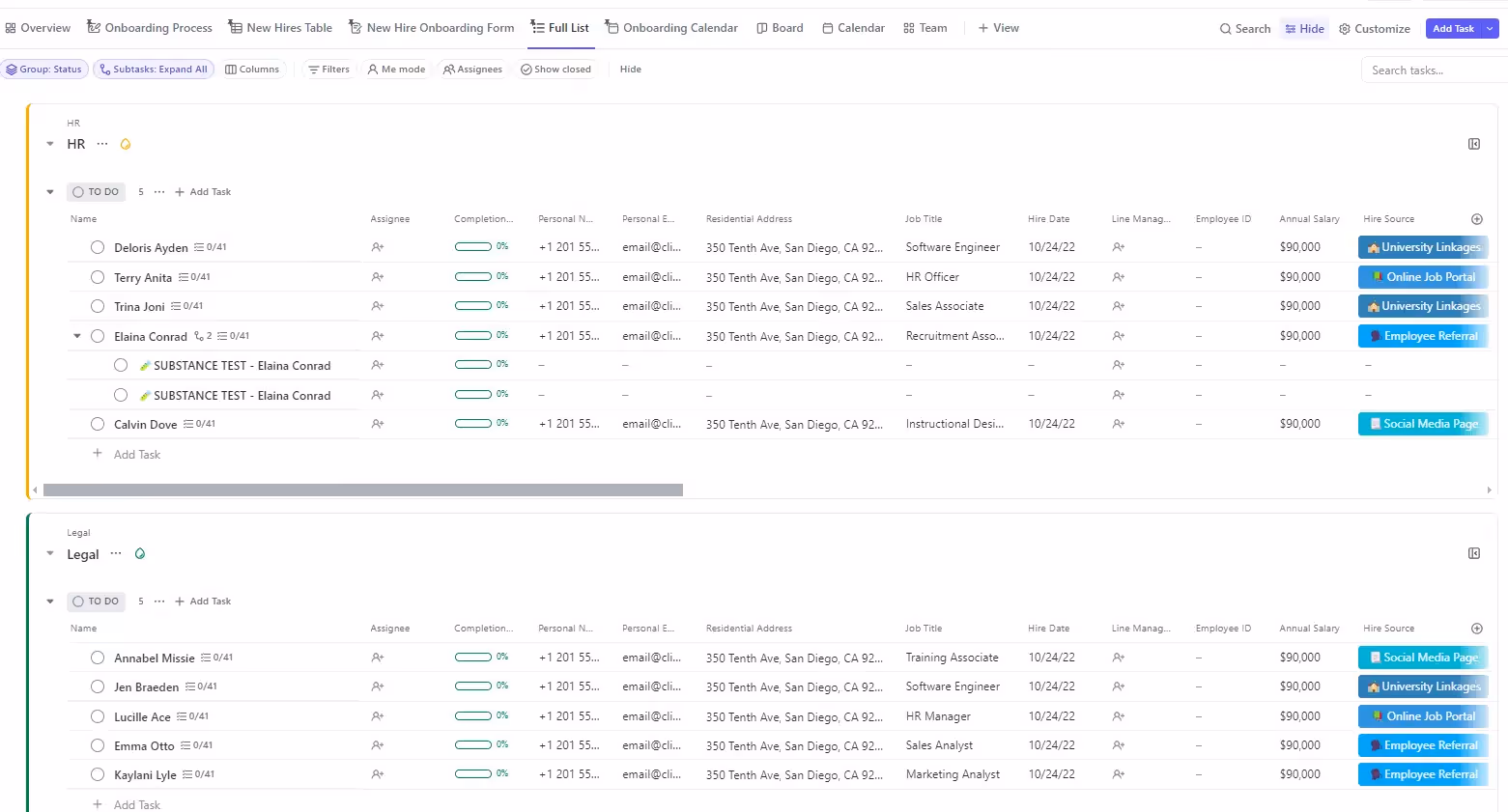1508x812 pixels.
Task: Set Line Manager for Trina Joni via people icon
Action: click(x=1118, y=306)
